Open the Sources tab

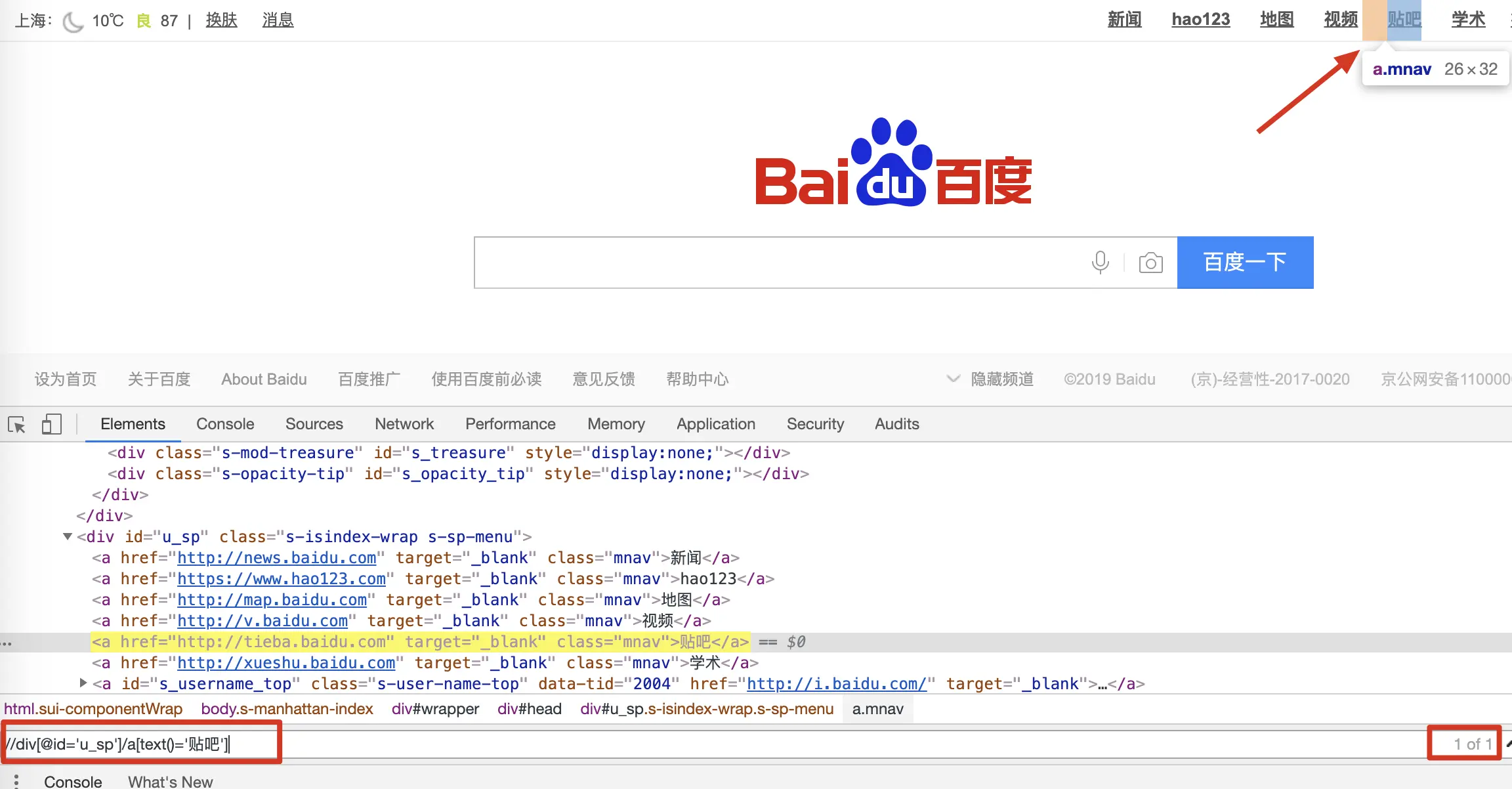click(x=314, y=424)
